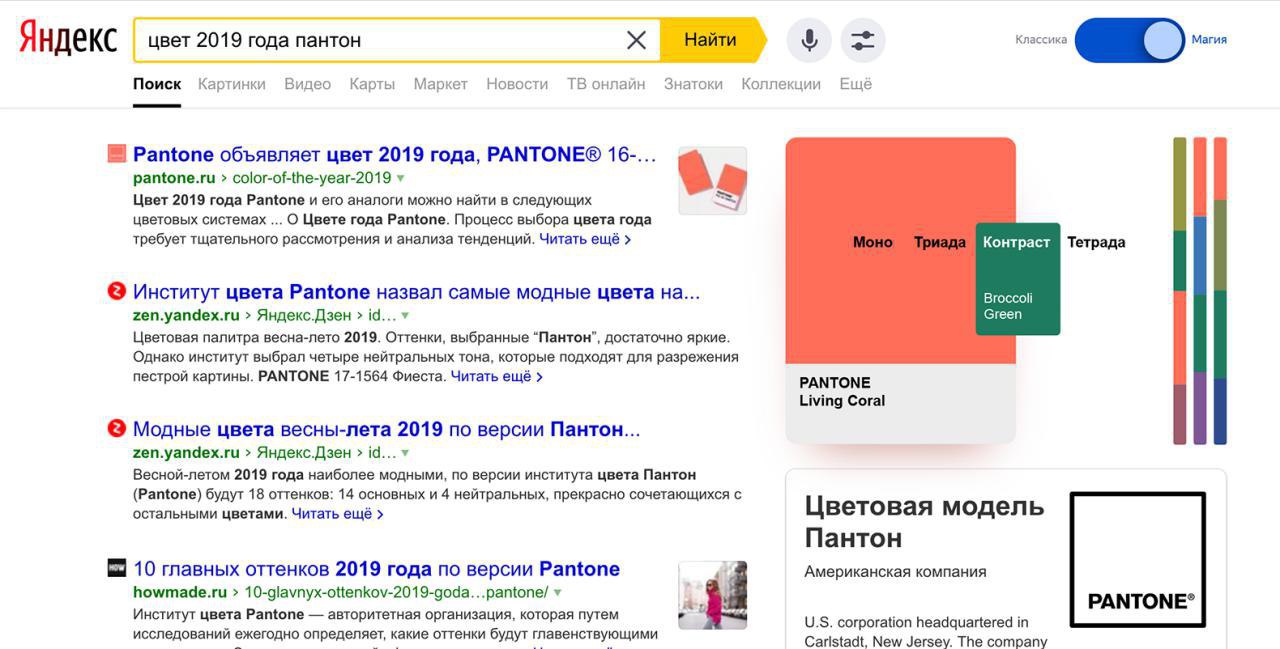This screenshot has height=649, width=1280.
Task: Open the coral Pantone cards thumbnail
Action: pos(713,181)
